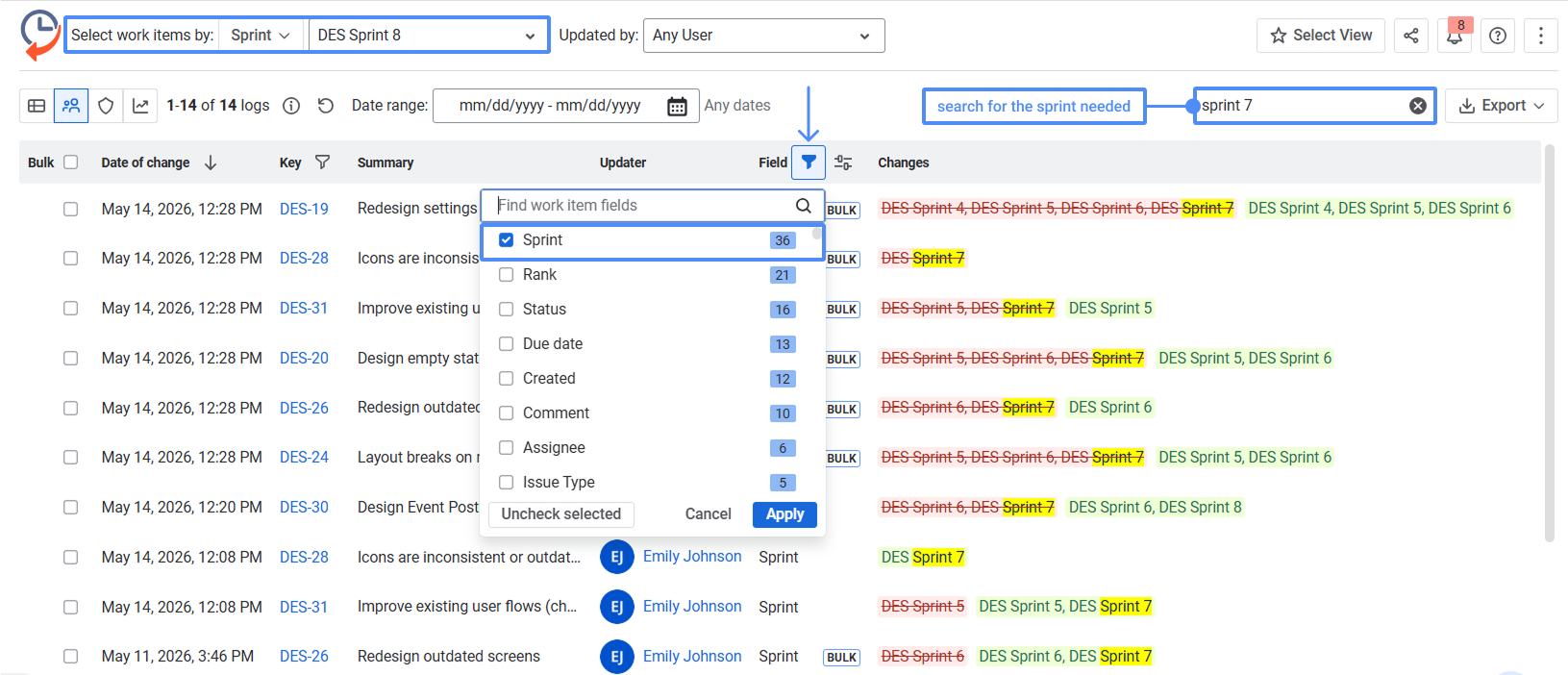Check the Comment field checkbox

click(507, 413)
